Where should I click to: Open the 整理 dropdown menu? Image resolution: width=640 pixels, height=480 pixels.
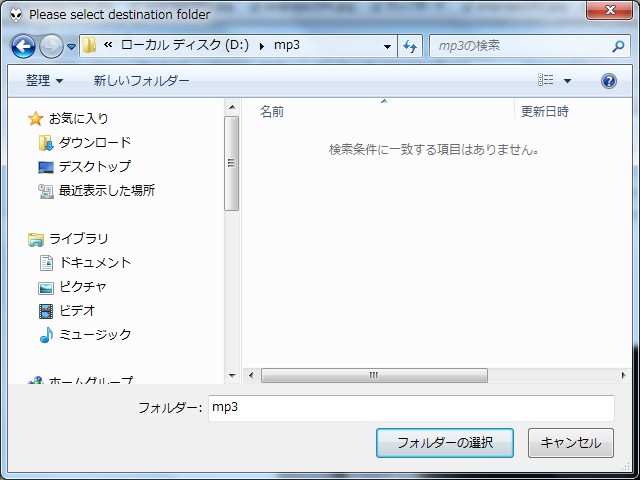tap(44, 81)
